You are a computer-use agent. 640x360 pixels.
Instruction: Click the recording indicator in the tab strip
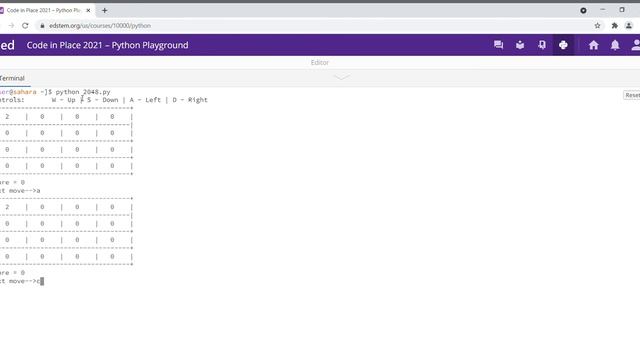(583, 11)
